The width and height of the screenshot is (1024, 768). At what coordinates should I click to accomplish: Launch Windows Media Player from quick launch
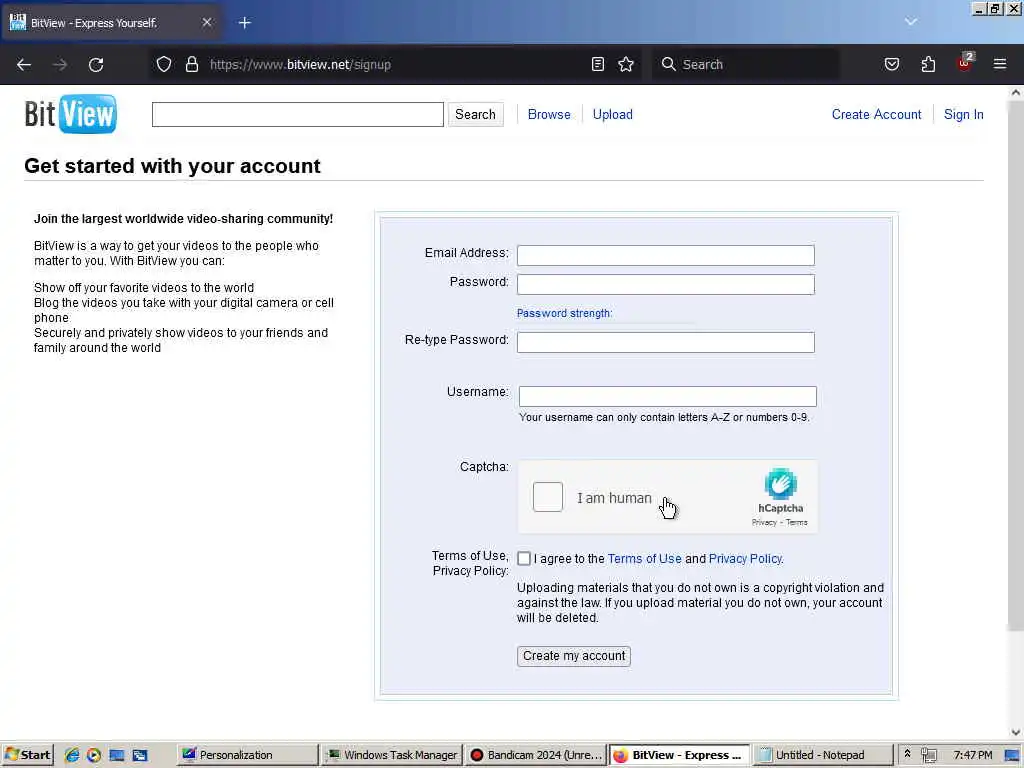click(x=94, y=755)
